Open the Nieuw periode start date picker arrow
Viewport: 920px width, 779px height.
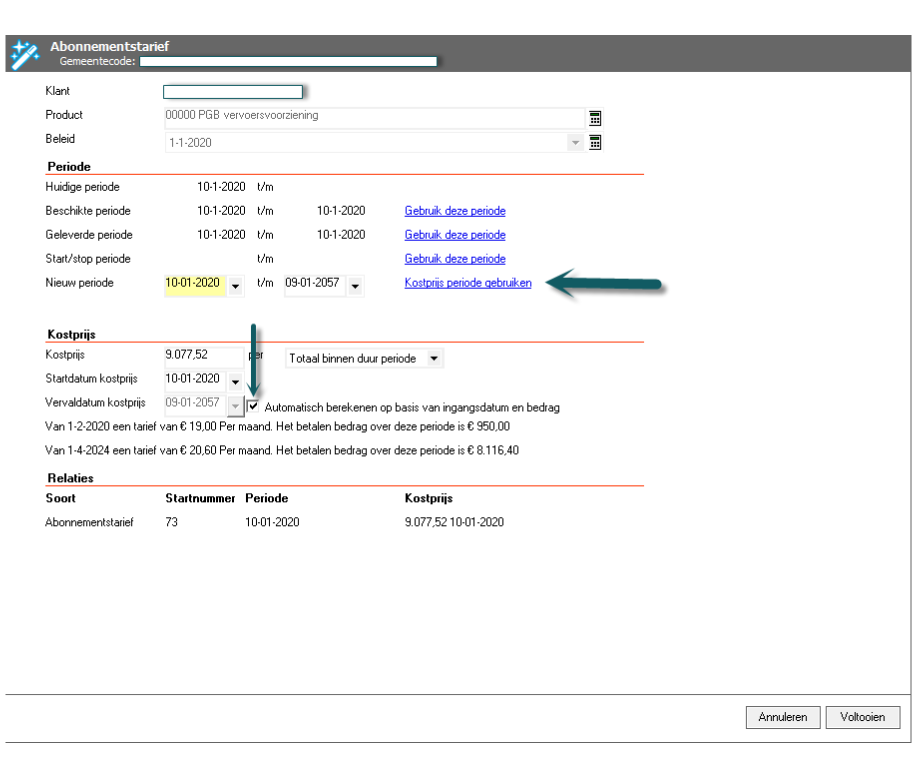235,286
